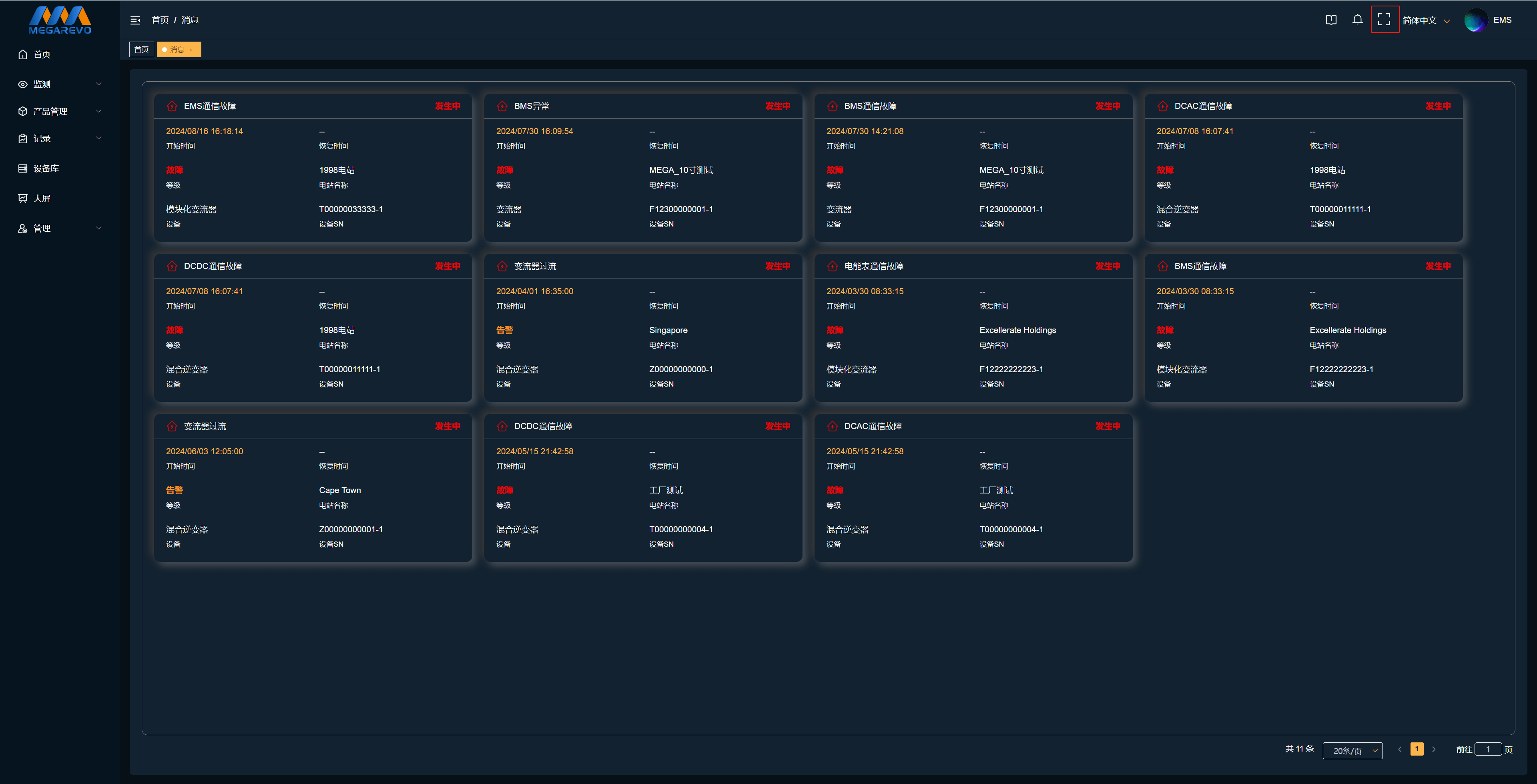Open the 20条/页 page size dropdown
1537x784 pixels.
(1352, 751)
